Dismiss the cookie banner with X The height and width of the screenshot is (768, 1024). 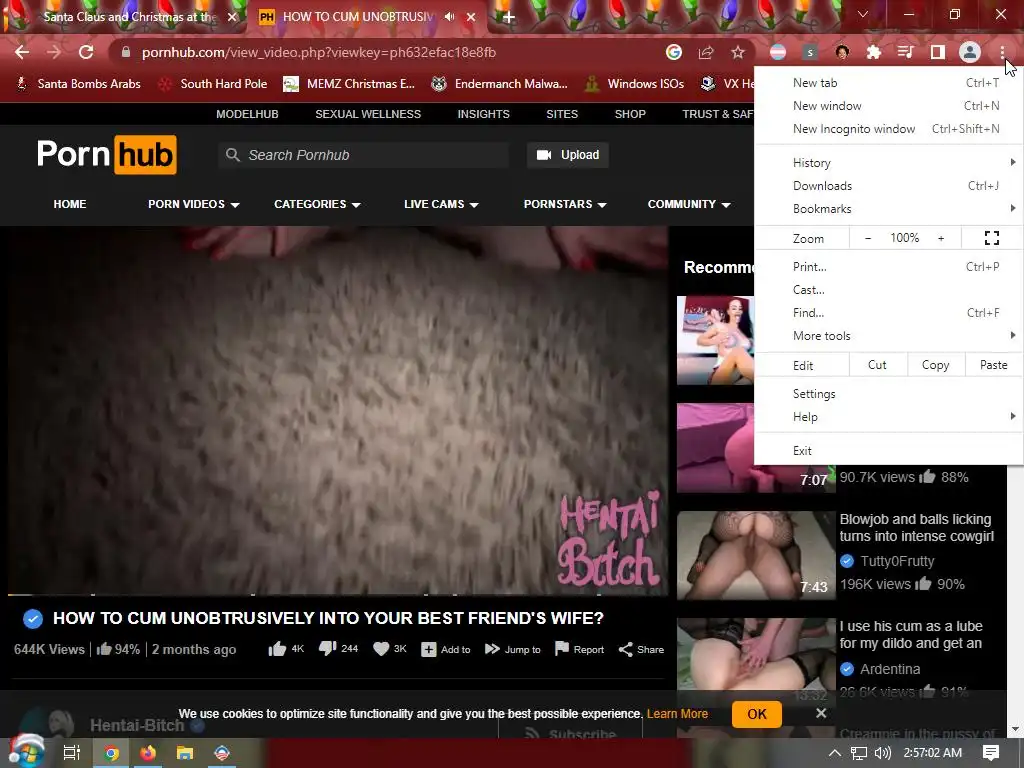click(821, 713)
